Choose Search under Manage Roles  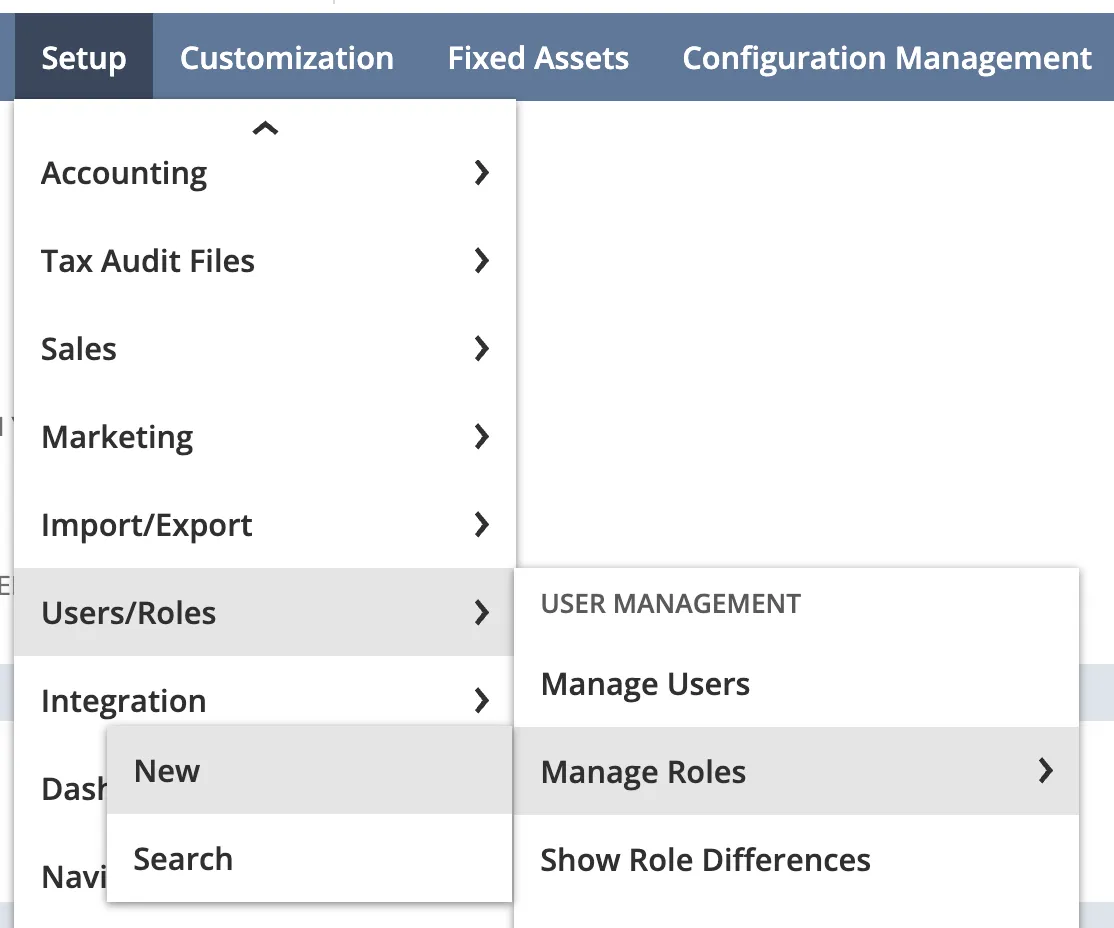click(x=310, y=858)
